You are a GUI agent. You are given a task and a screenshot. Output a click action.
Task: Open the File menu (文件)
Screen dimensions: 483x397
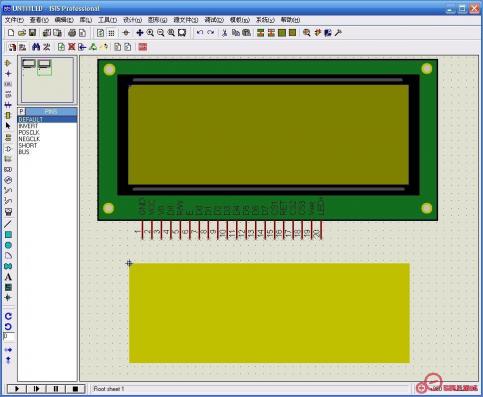pos(14,20)
